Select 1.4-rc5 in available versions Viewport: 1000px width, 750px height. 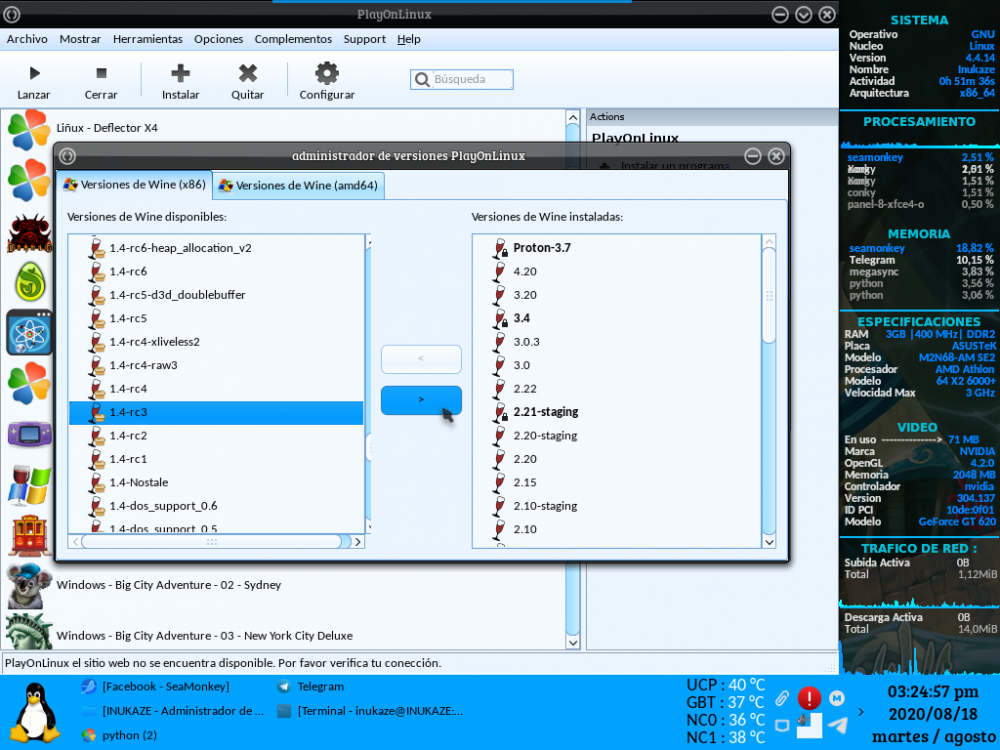(x=128, y=318)
